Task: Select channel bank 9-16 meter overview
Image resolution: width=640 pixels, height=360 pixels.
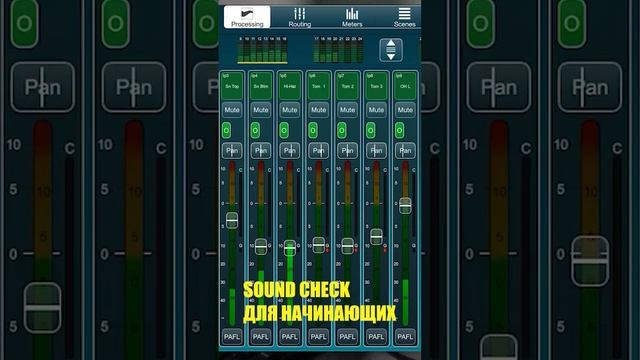Action: 262,50
